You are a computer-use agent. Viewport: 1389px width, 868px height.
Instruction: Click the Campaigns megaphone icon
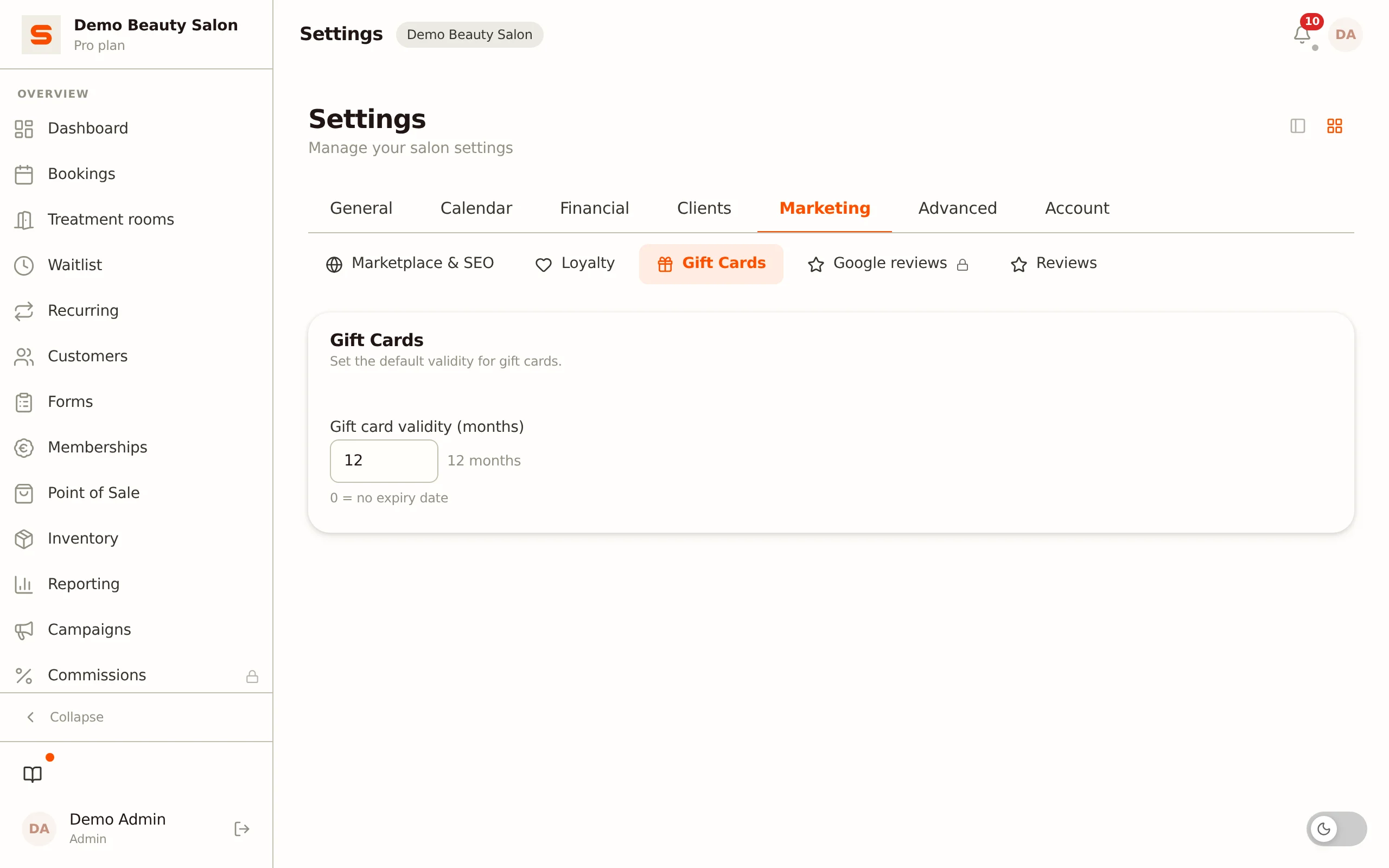[x=23, y=630]
